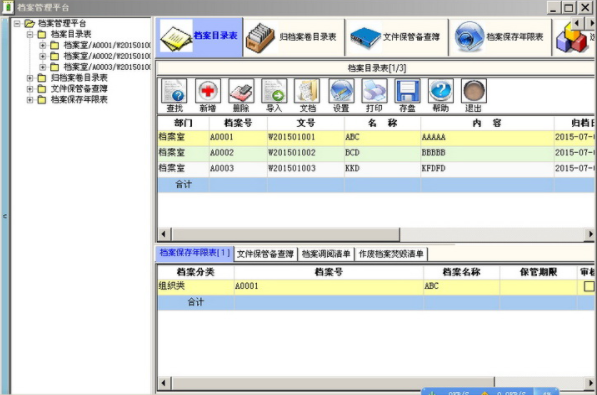Click the upper table scroll-right arrow
This screenshot has width=597, height=395.
[x=590, y=234]
